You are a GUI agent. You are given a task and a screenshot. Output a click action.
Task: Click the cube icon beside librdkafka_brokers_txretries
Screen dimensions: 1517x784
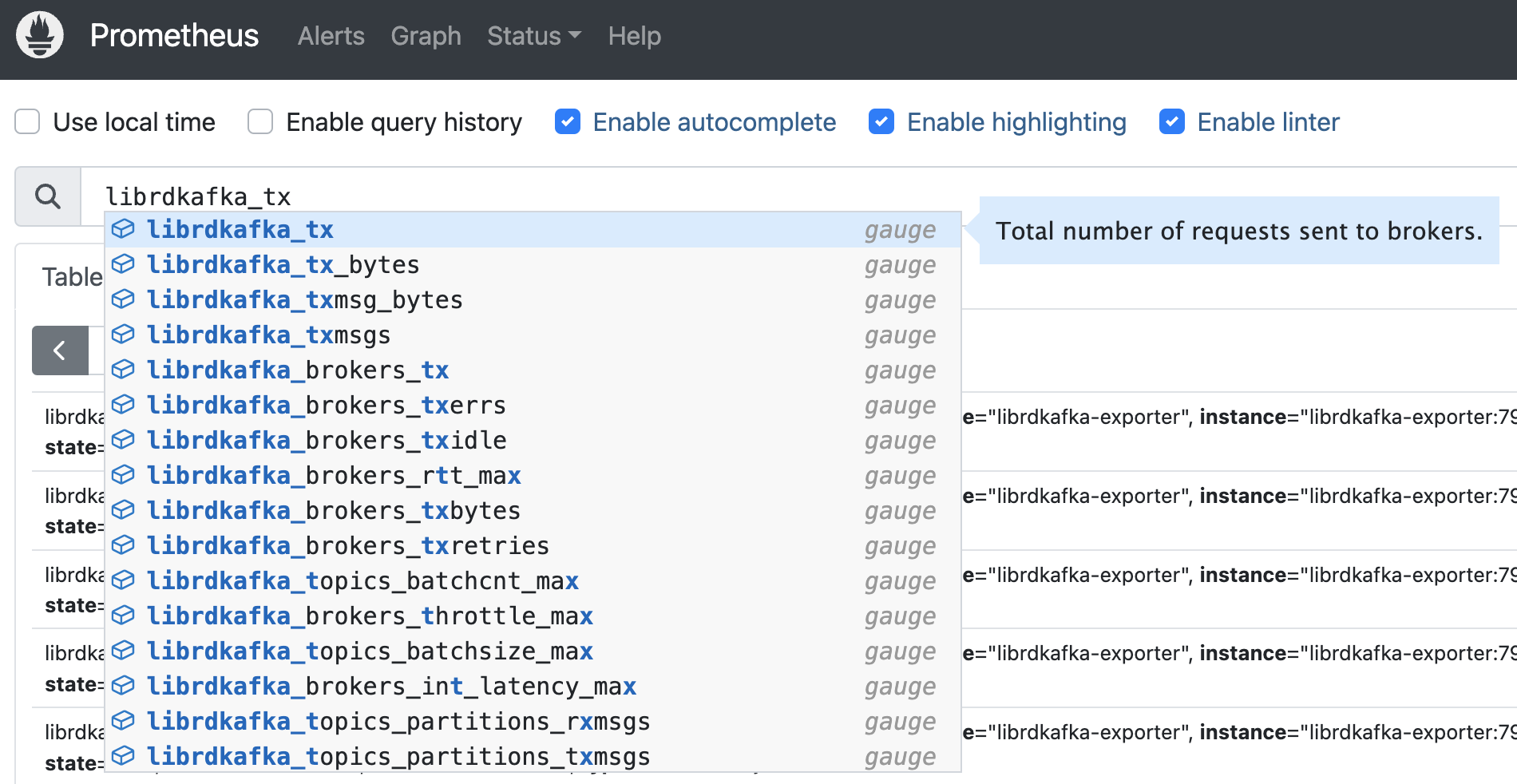pyautogui.click(x=123, y=545)
